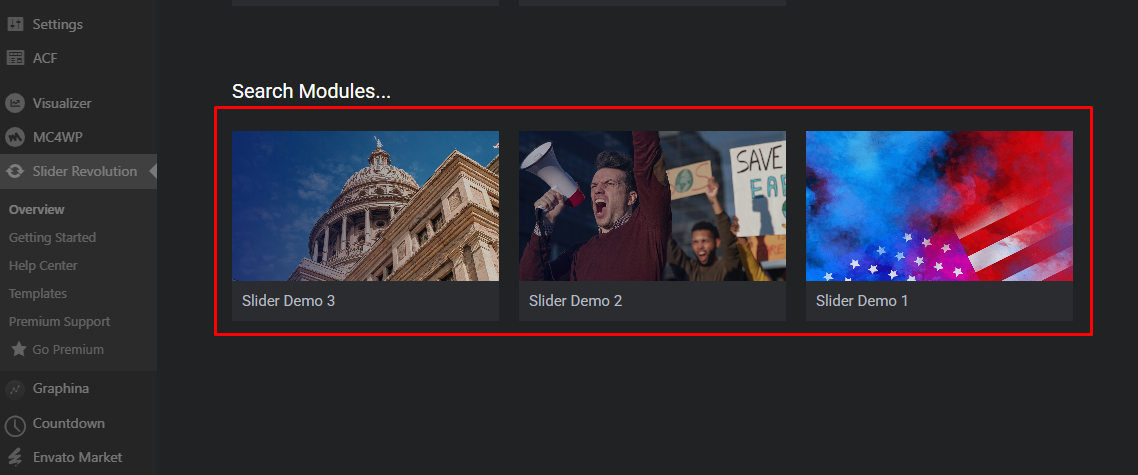Go to Help Center page

tap(43, 265)
